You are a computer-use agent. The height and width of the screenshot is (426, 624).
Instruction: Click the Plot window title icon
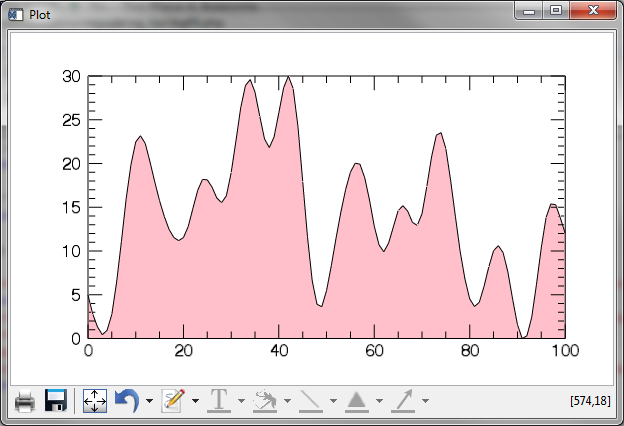pyautogui.click(x=16, y=15)
